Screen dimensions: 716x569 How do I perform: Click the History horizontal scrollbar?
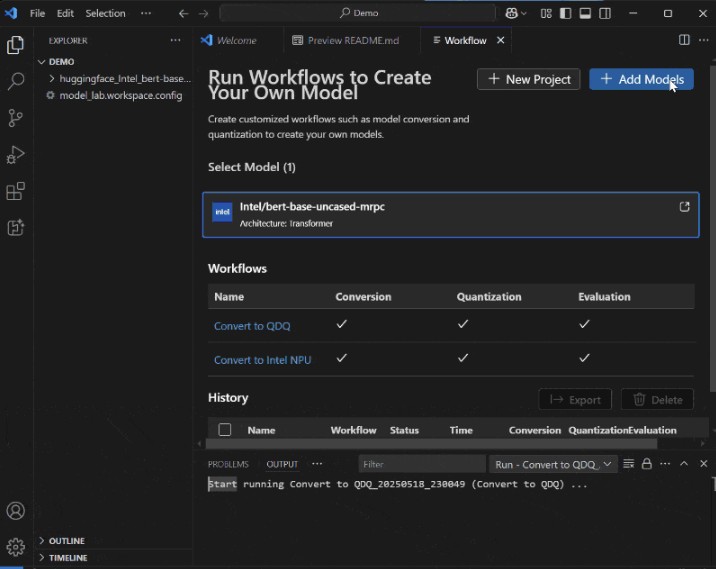click(432, 443)
